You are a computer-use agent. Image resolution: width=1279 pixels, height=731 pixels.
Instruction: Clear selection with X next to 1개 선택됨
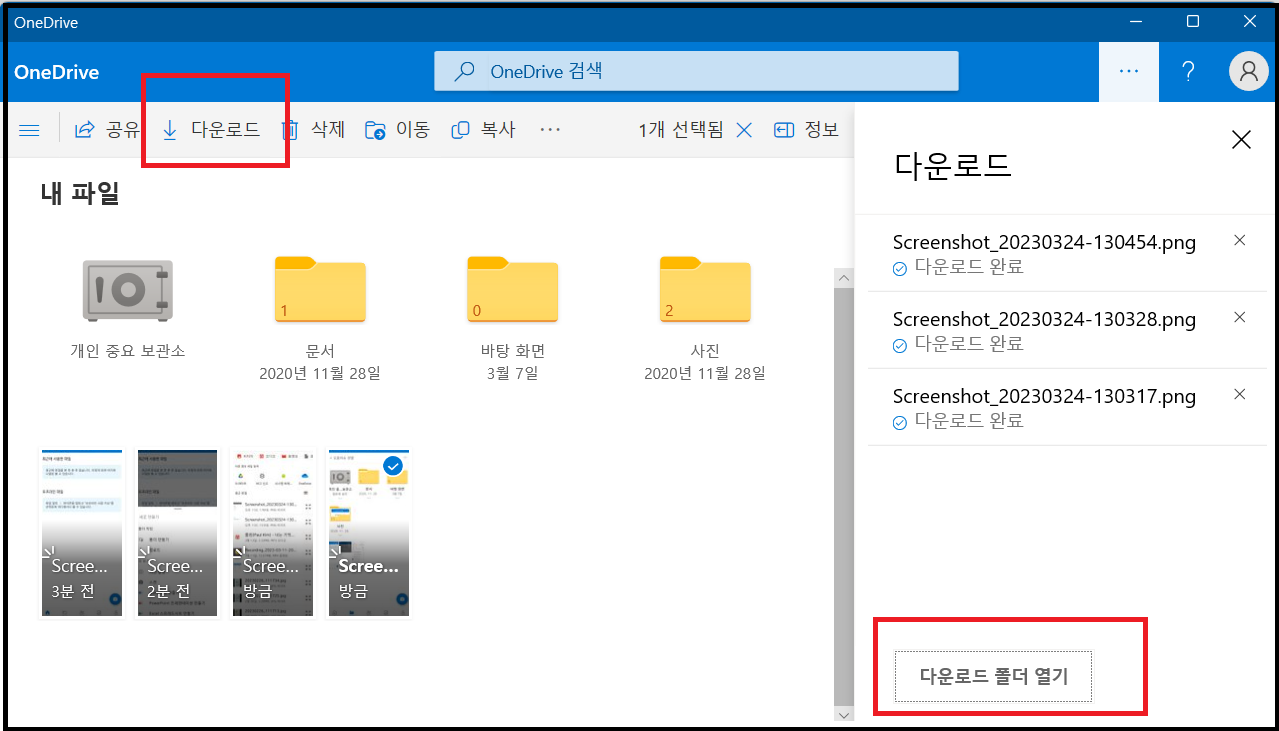744,130
